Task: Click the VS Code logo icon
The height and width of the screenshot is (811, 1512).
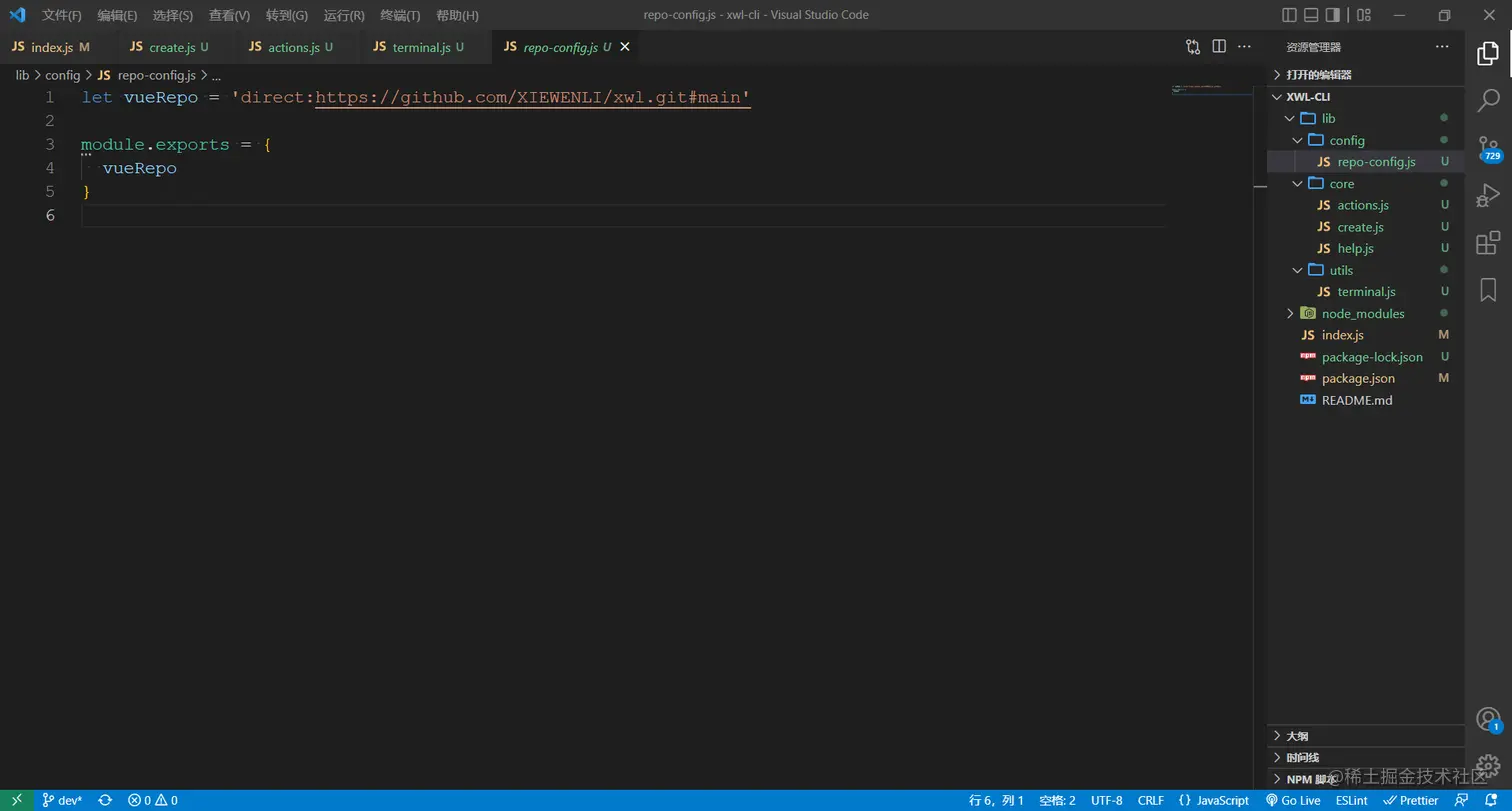Action: coord(17,15)
